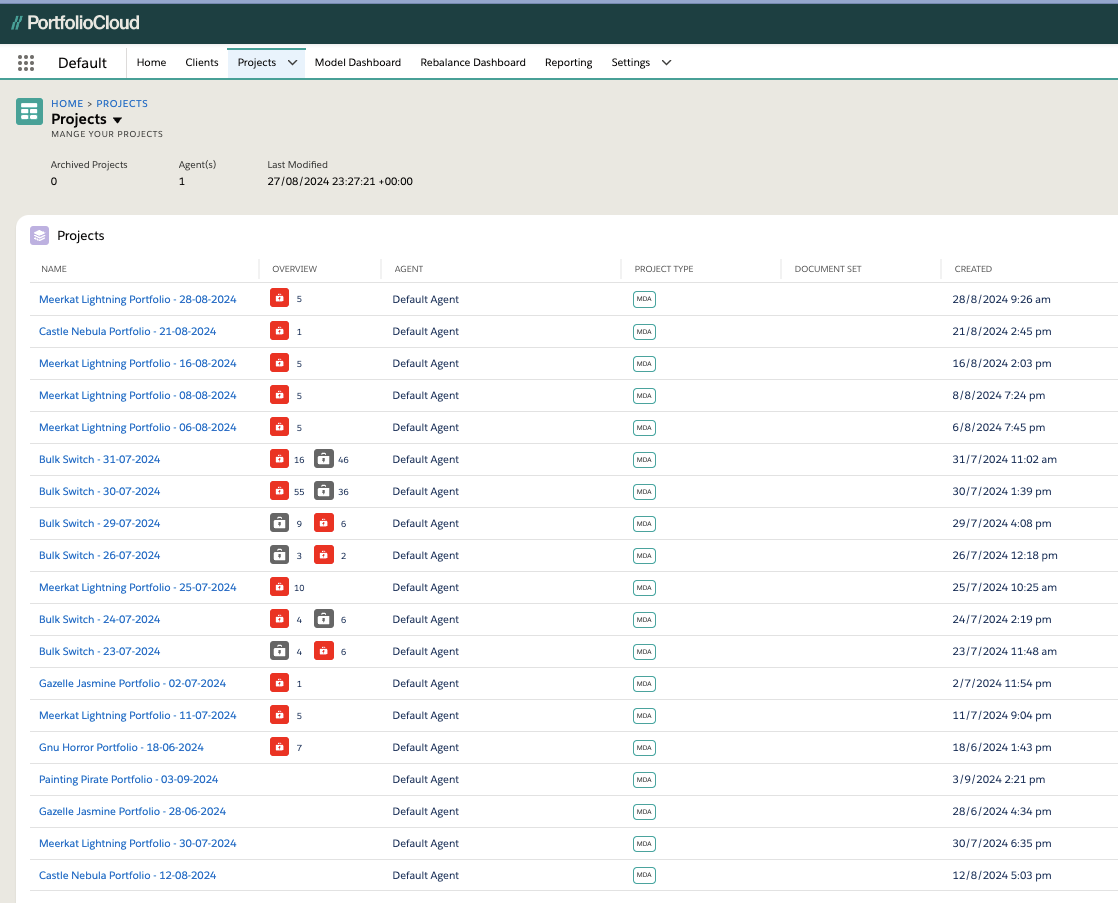Click the MDA badge for Gazelle Jasmine Portfolio - 02-07-2024
1118x903 pixels.
coord(644,683)
